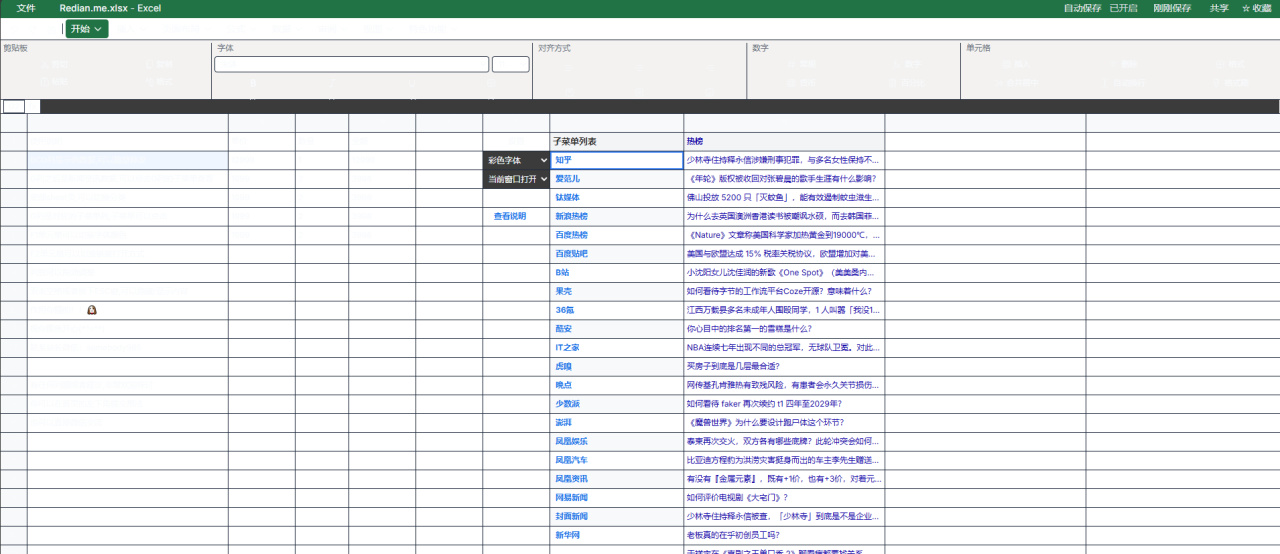
Task: Open hot item 《年轮》版权被收回
Action: [780, 179]
